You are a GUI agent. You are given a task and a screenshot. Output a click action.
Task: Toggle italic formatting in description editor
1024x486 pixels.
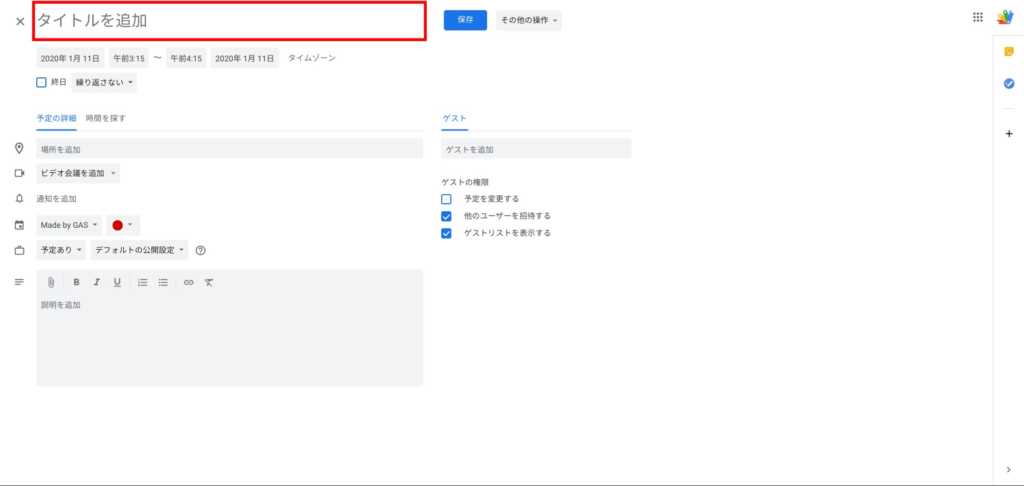click(x=97, y=283)
